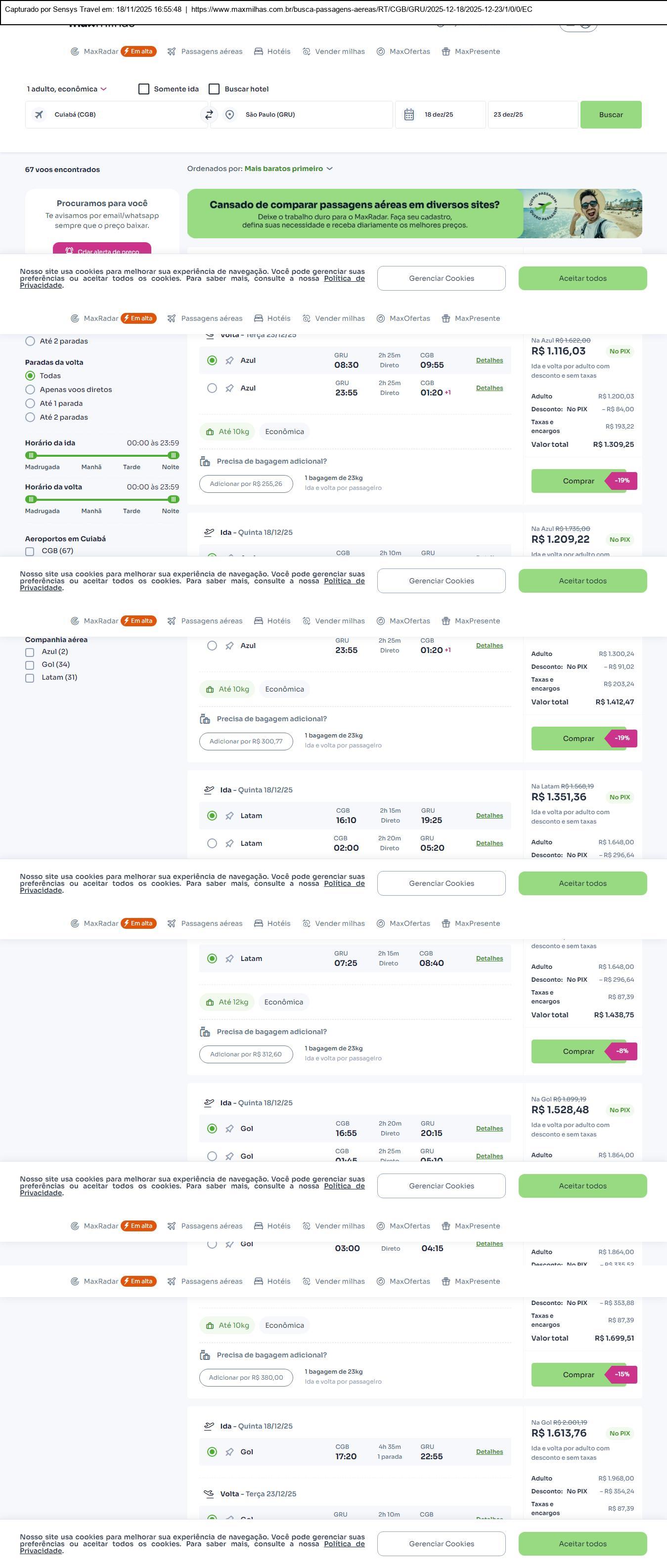Image resolution: width=667 pixels, height=1568 pixels.
Task: Select Apenas voos diretos for return
Action: (30, 390)
